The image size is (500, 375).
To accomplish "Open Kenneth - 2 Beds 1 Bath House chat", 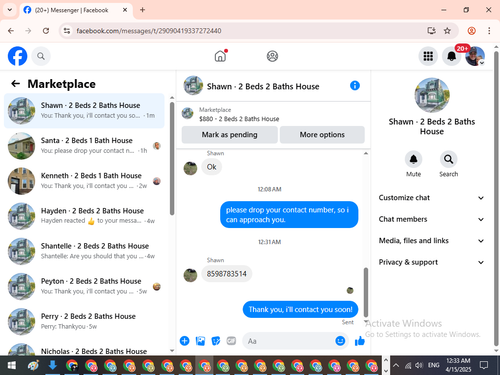I will click(84, 181).
